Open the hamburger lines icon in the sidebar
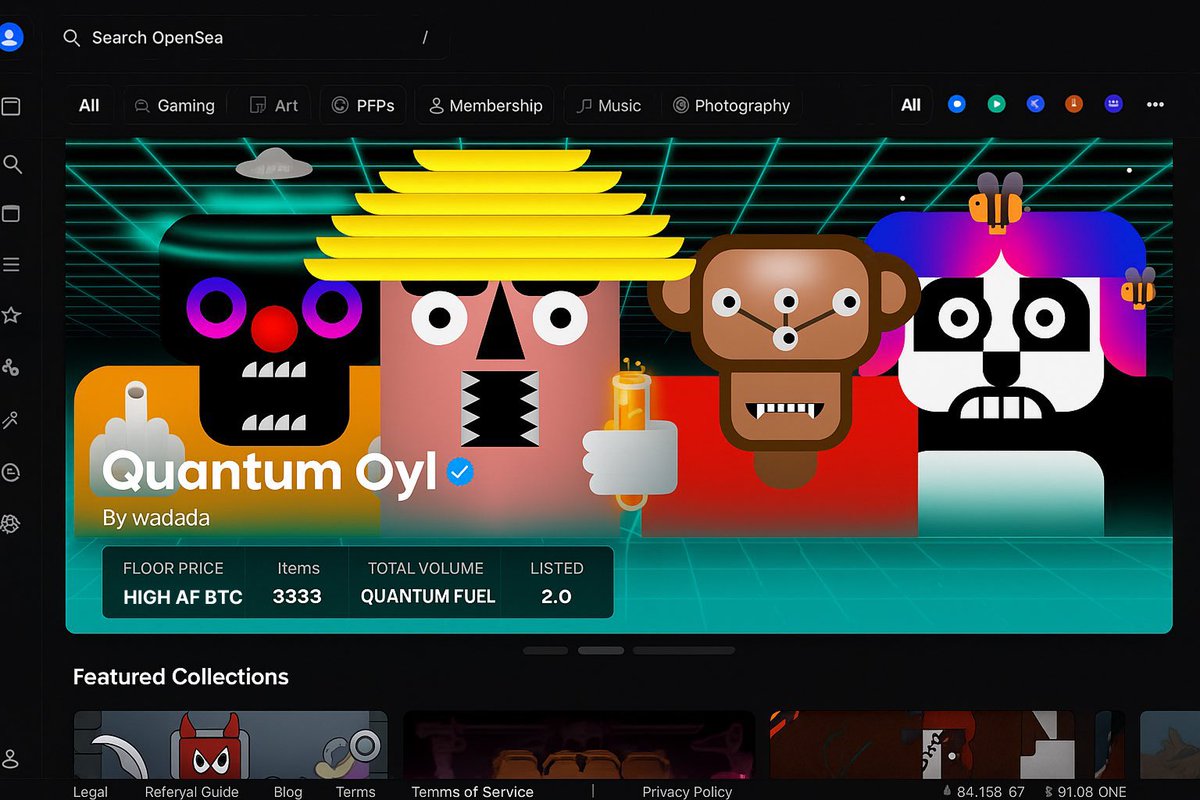The width and height of the screenshot is (1200, 800). (x=11, y=265)
